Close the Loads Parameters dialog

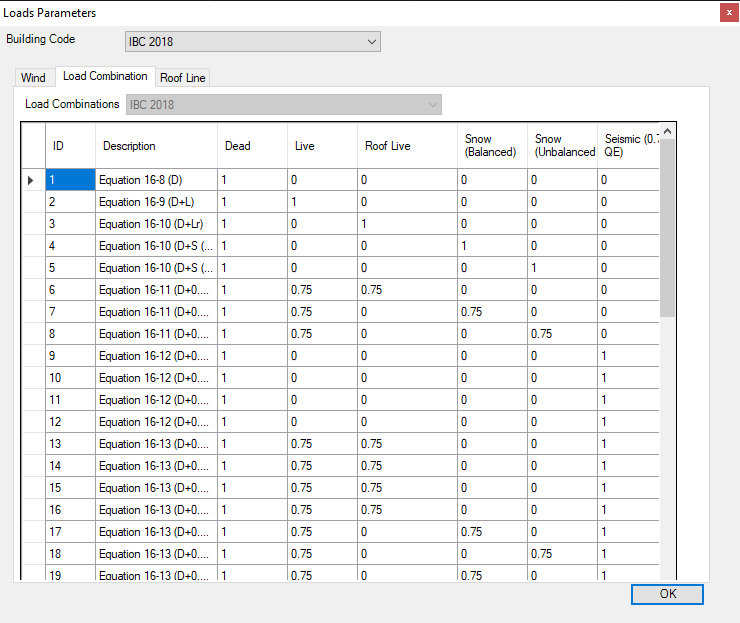pyautogui.click(x=725, y=13)
